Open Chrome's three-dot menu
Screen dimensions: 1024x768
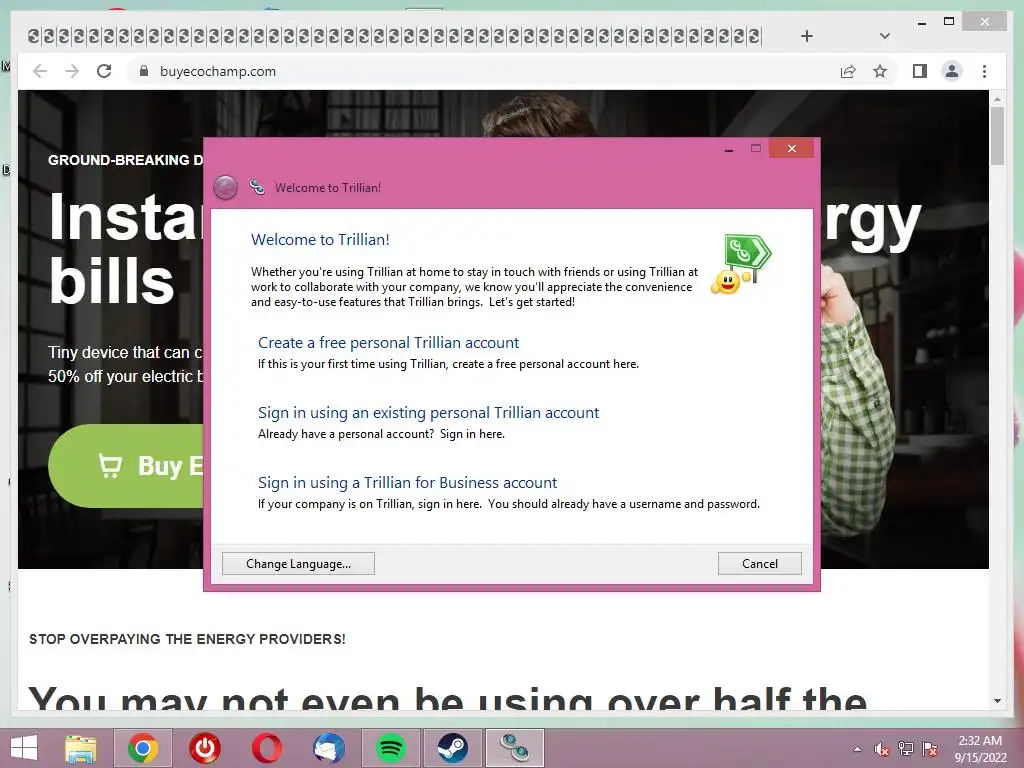[984, 71]
